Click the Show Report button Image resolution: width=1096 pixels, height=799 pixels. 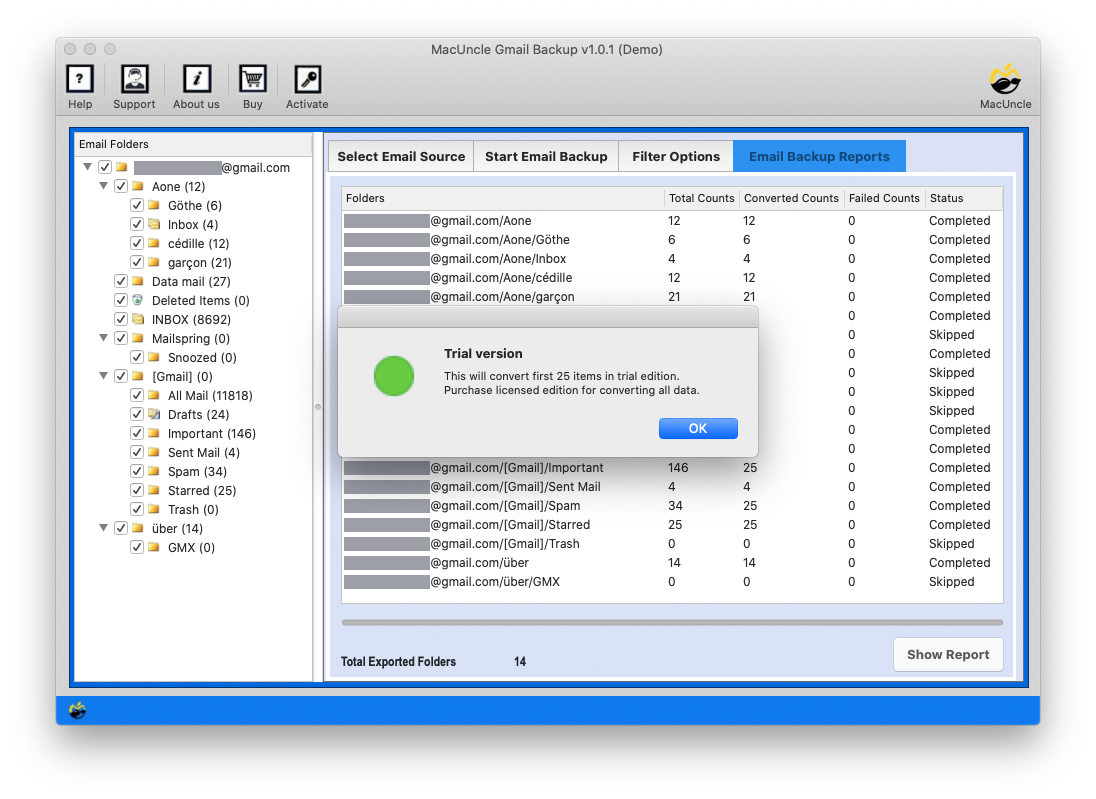click(948, 654)
